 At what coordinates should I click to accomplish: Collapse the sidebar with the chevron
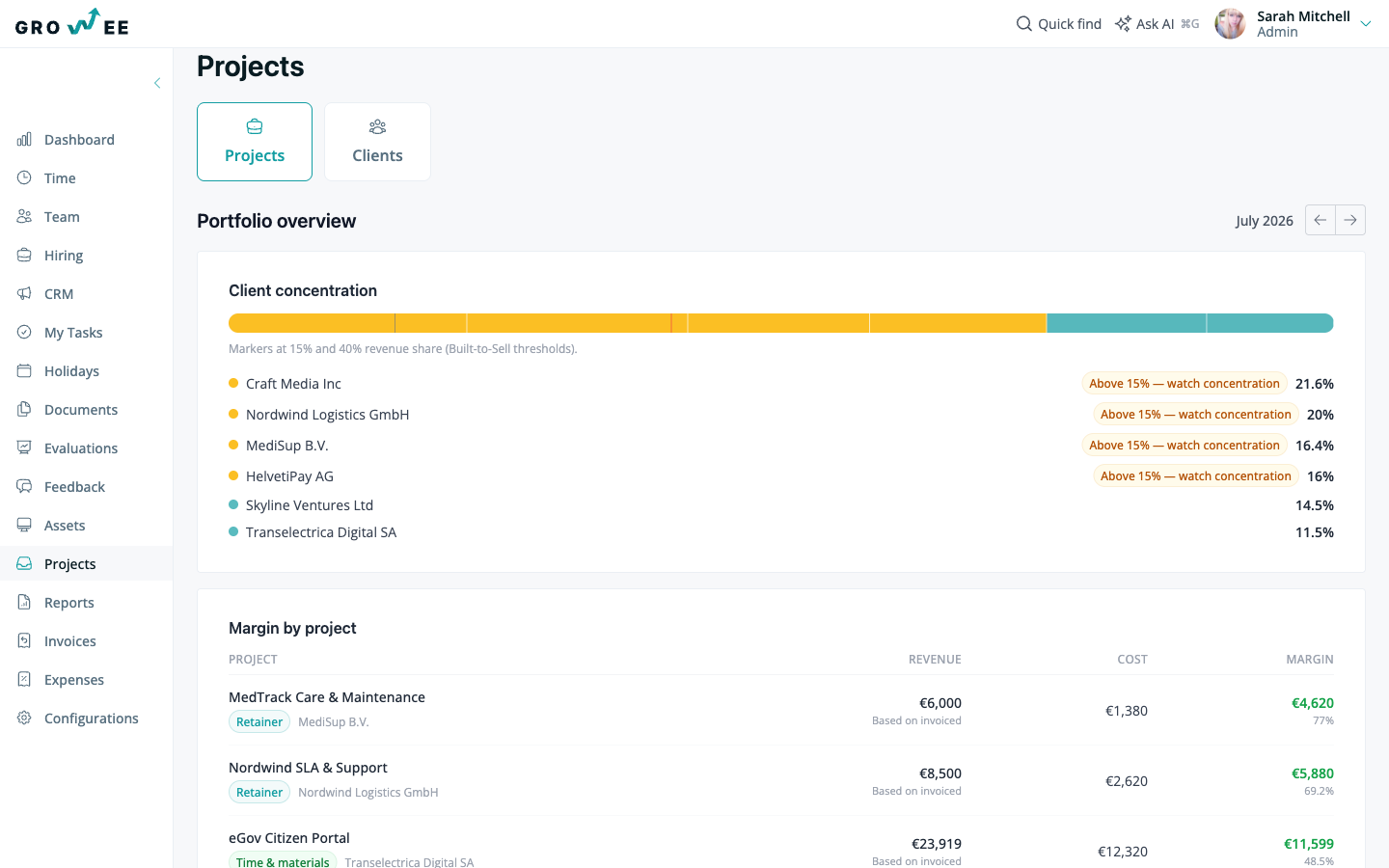tap(157, 83)
